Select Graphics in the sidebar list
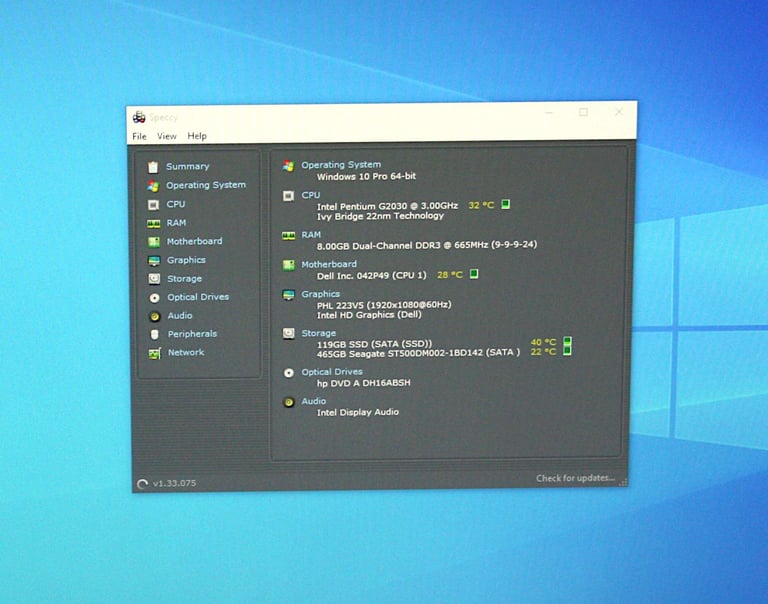Viewport: 768px width, 604px height. pos(186,260)
